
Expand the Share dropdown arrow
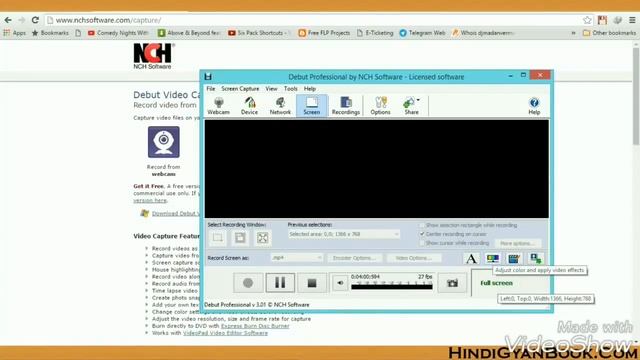418,100
